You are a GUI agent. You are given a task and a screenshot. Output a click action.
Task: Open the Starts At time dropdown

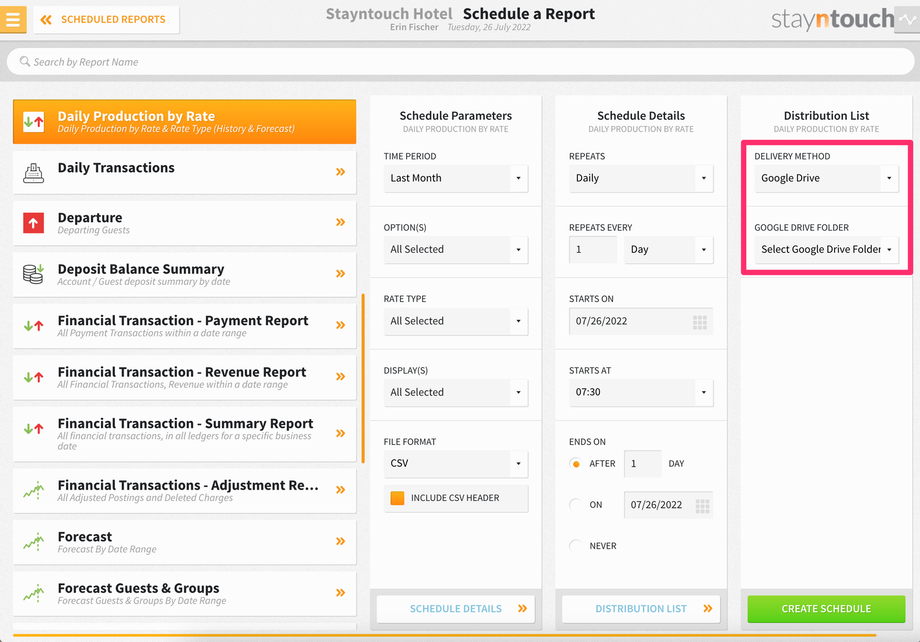(641, 392)
